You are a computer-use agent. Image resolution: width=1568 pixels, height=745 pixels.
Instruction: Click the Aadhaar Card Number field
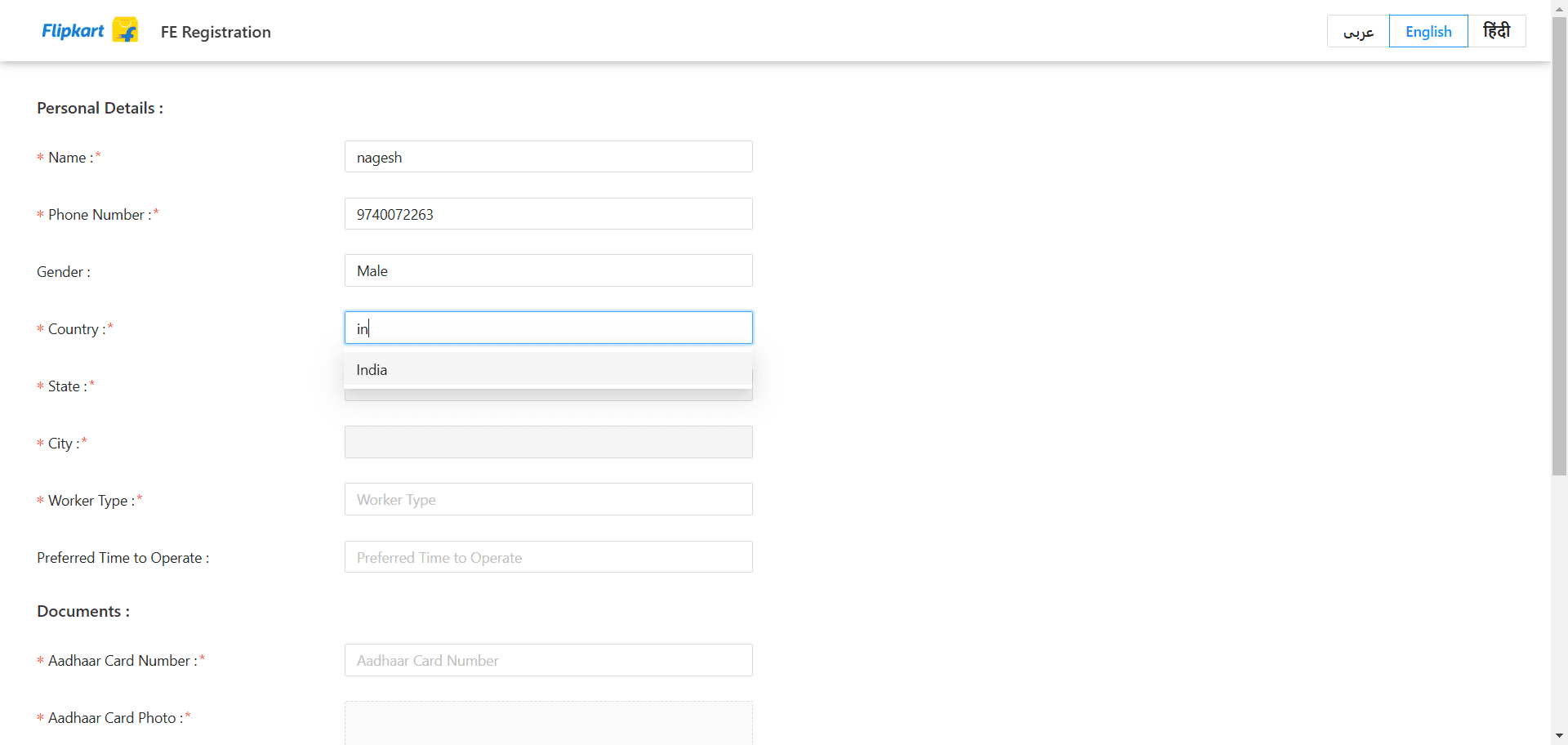pyautogui.click(x=549, y=660)
